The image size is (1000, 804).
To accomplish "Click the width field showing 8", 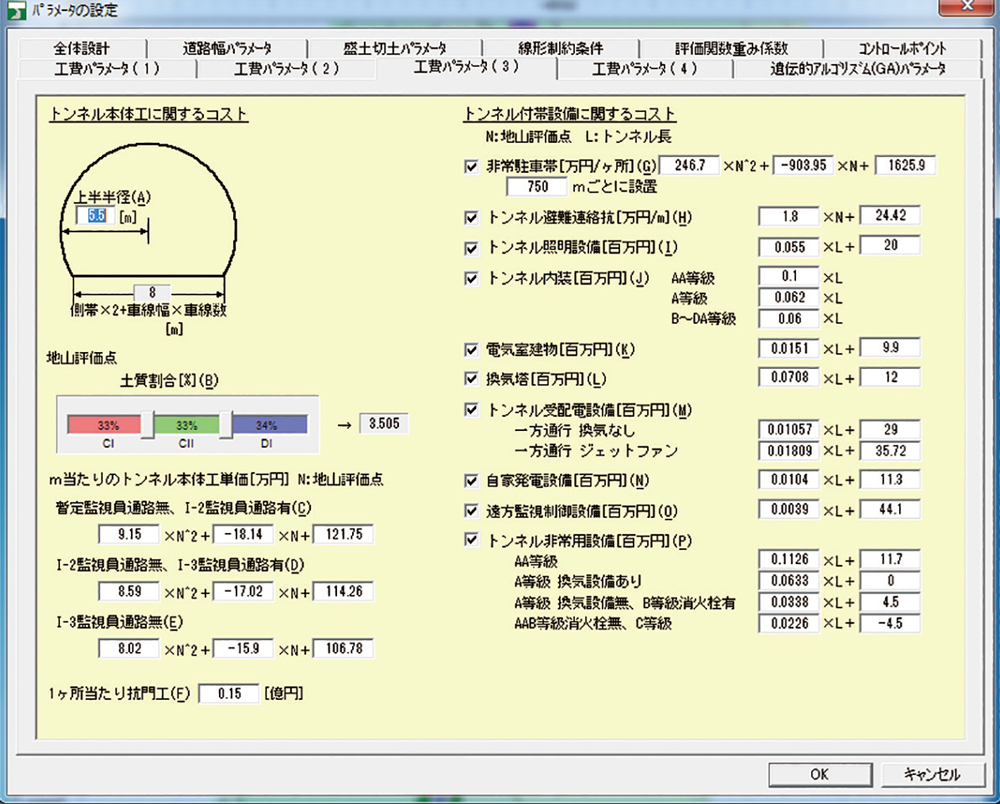I will 152,293.
